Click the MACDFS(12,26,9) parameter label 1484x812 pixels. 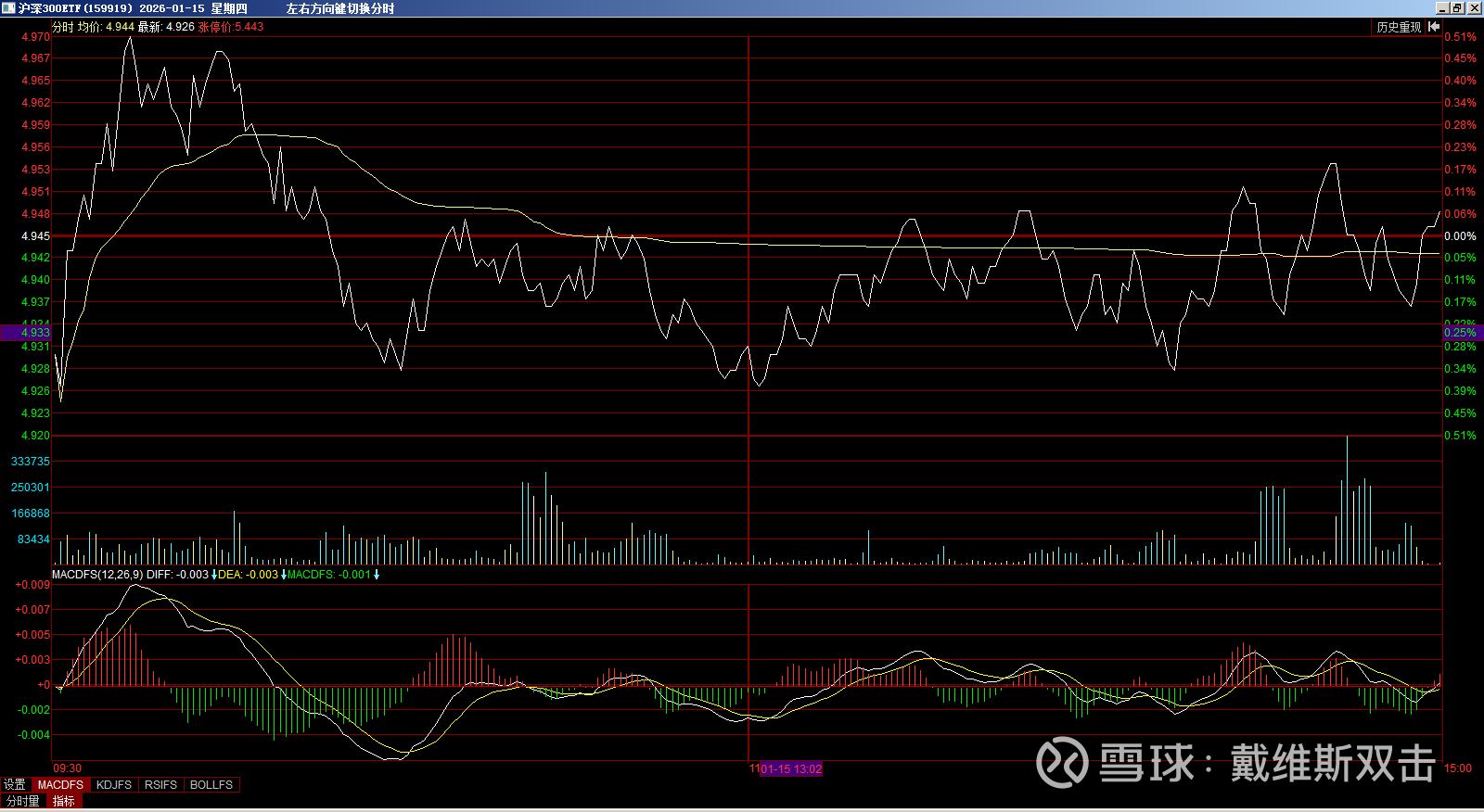pos(97,575)
